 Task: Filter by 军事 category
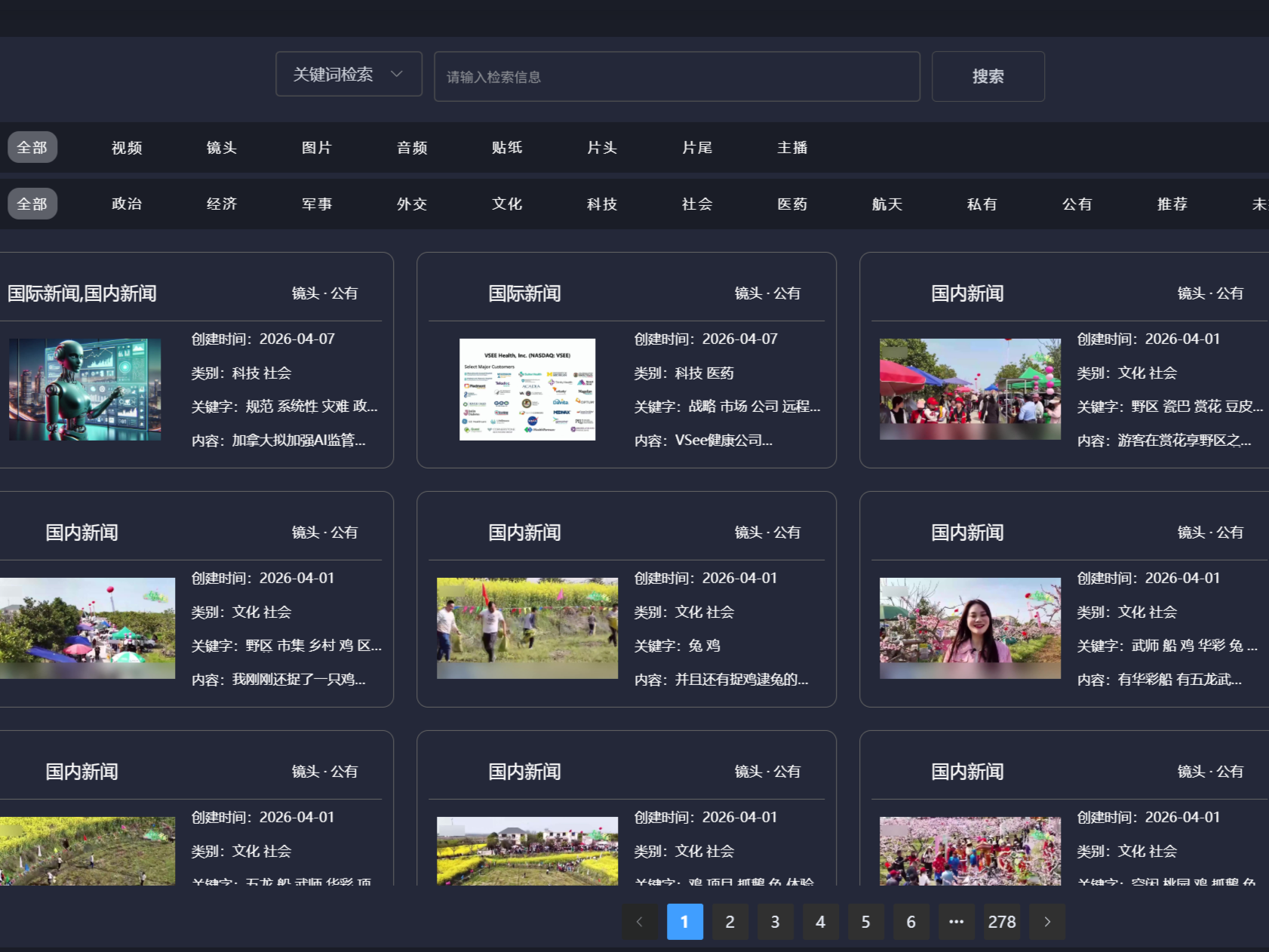[x=317, y=204]
